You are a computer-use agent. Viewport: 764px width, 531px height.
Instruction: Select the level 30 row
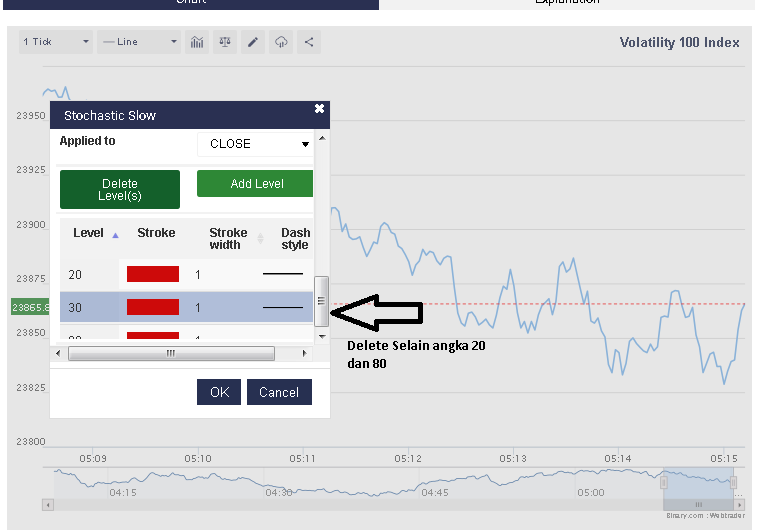(186, 307)
